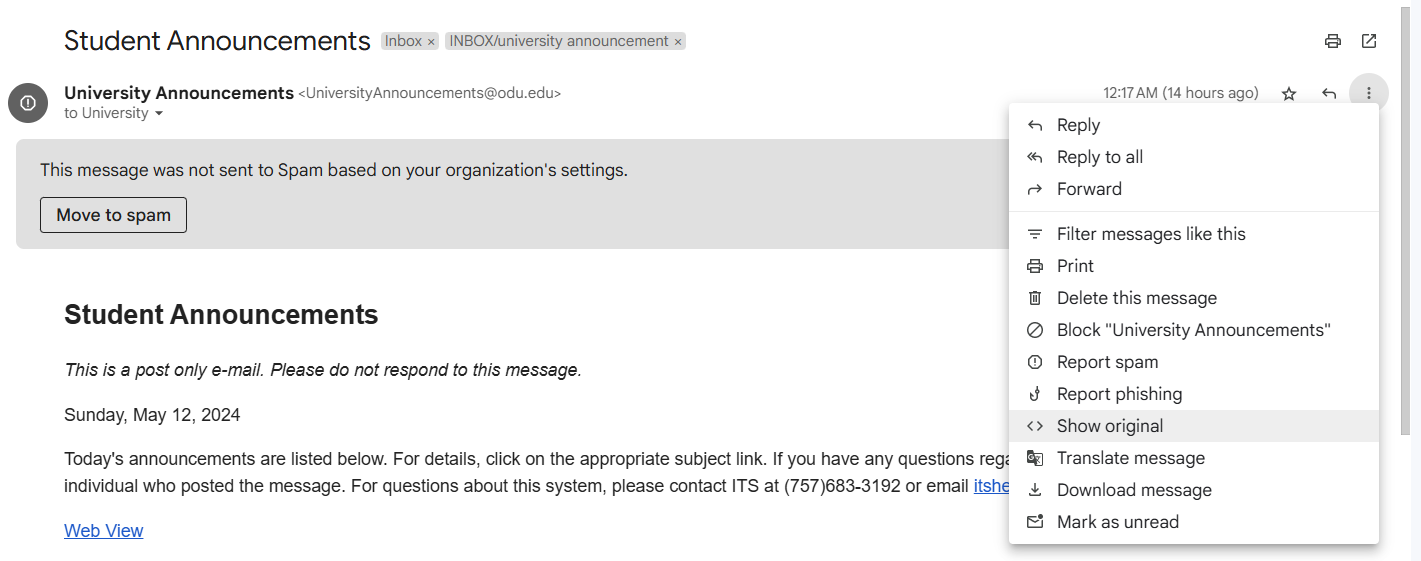The image size is (1421, 561).
Task: Click the reply arrow icon beside star
Action: coord(1329,94)
